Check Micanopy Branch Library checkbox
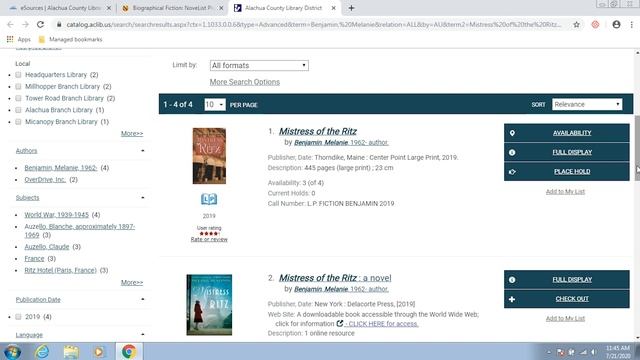Image resolution: width=640 pixels, height=360 pixels. click(18, 122)
